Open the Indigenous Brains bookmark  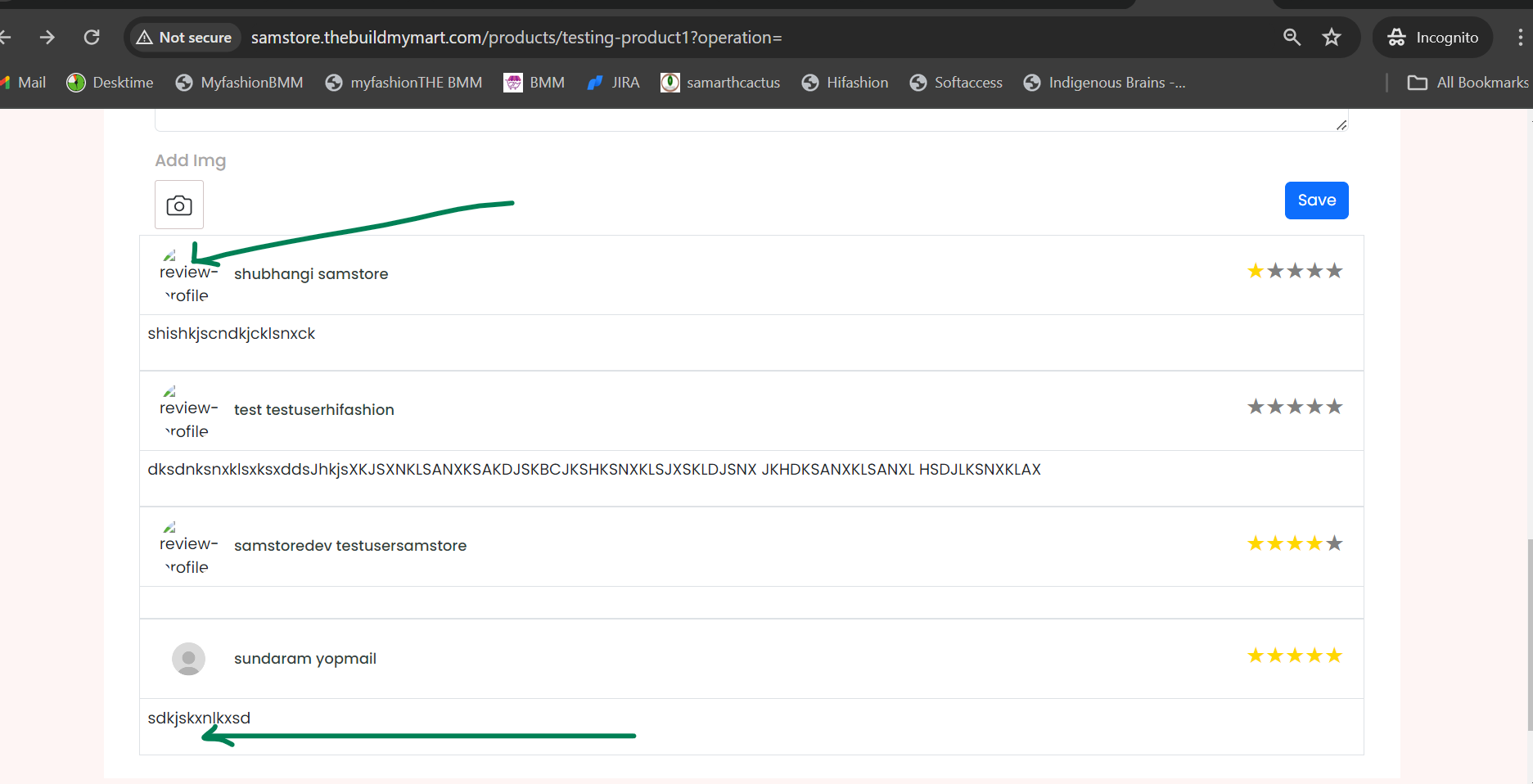coord(1105,83)
